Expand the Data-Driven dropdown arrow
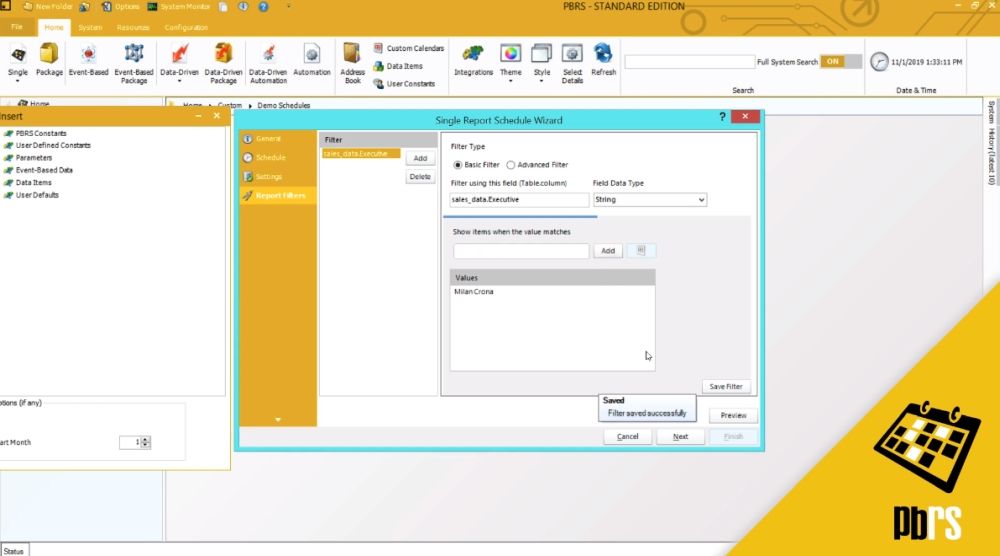The width and height of the screenshot is (1000, 556). click(179, 82)
